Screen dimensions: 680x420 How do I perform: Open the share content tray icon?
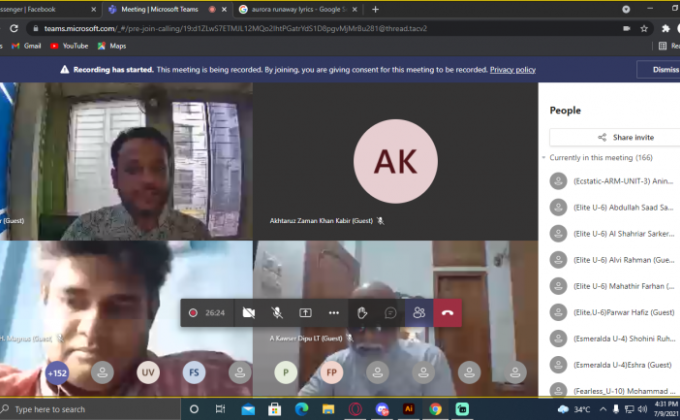(305, 312)
